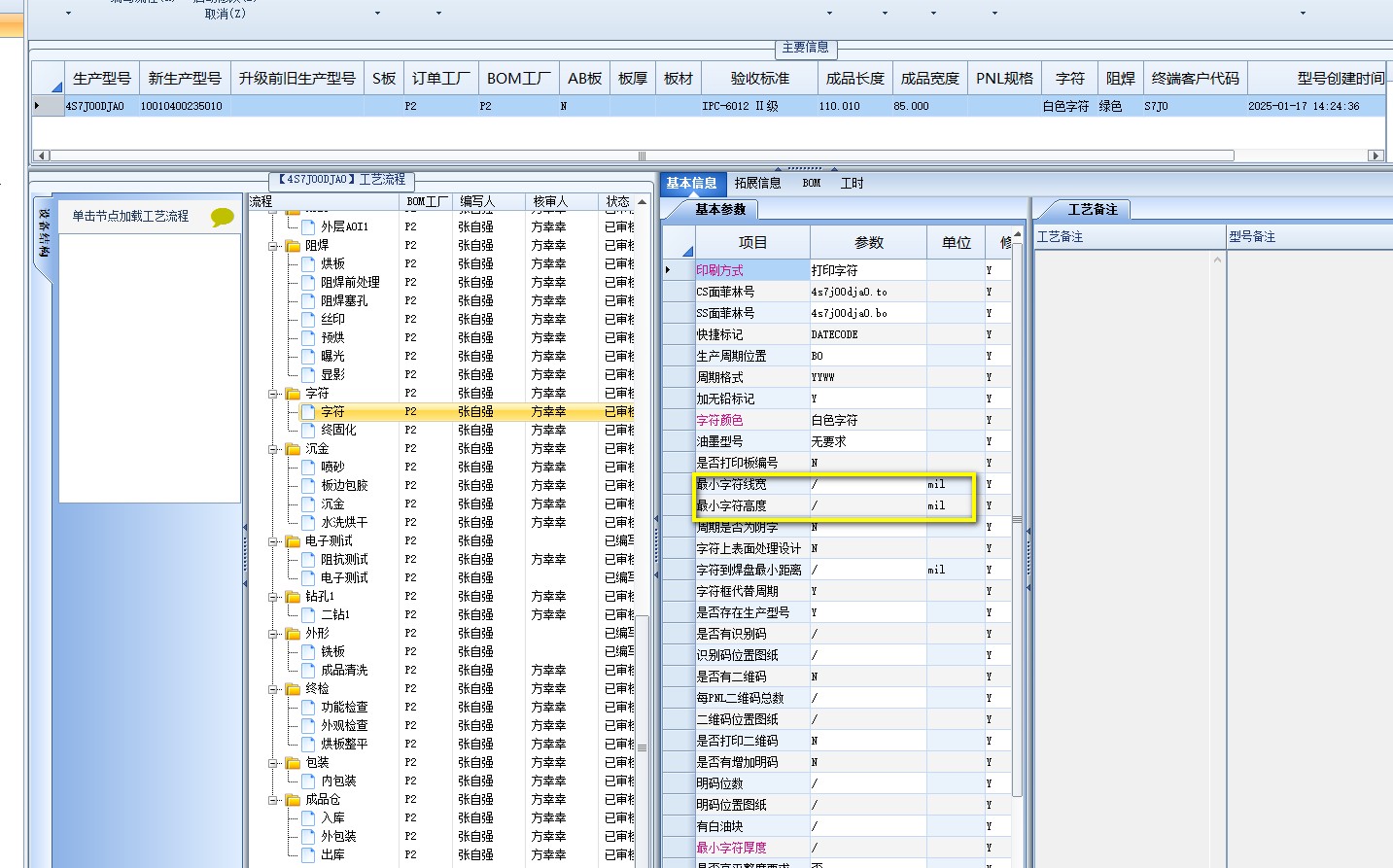The image size is (1393, 868).
Task: Click the document icon beside 二钻1
Action: [308, 615]
